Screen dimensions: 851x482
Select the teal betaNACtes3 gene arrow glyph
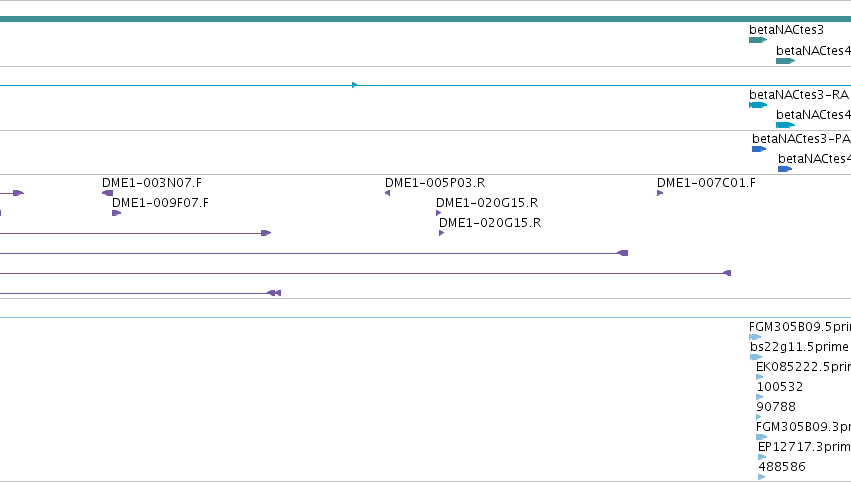click(x=758, y=40)
